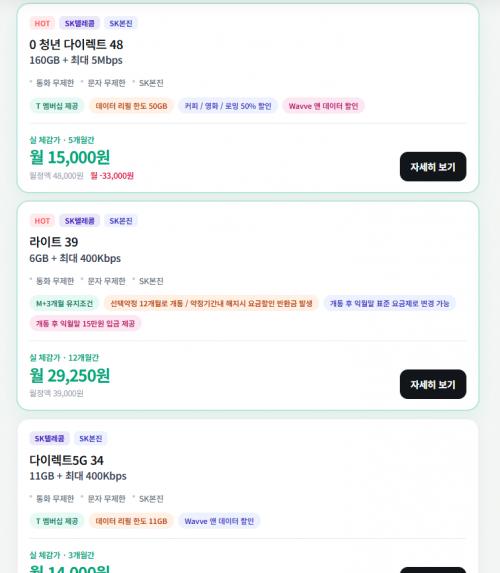Open 라이트 39 plan title
Screen dimensions: 500x573
coord(53,242)
